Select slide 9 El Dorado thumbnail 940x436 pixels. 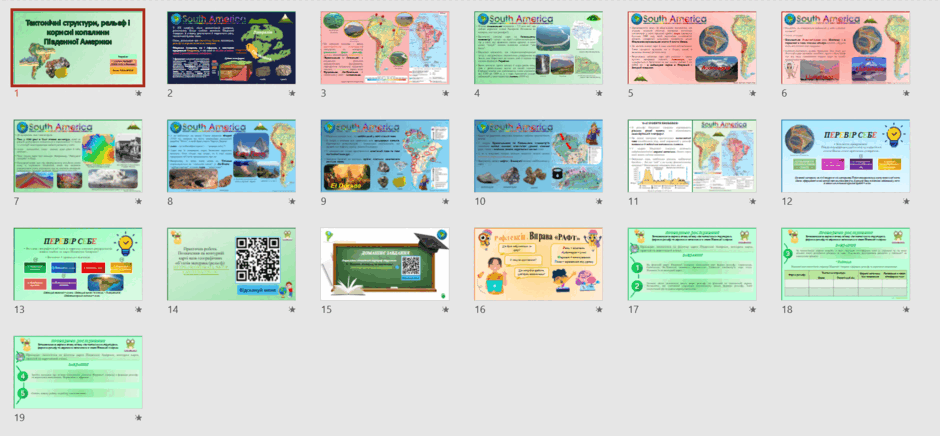click(385, 156)
